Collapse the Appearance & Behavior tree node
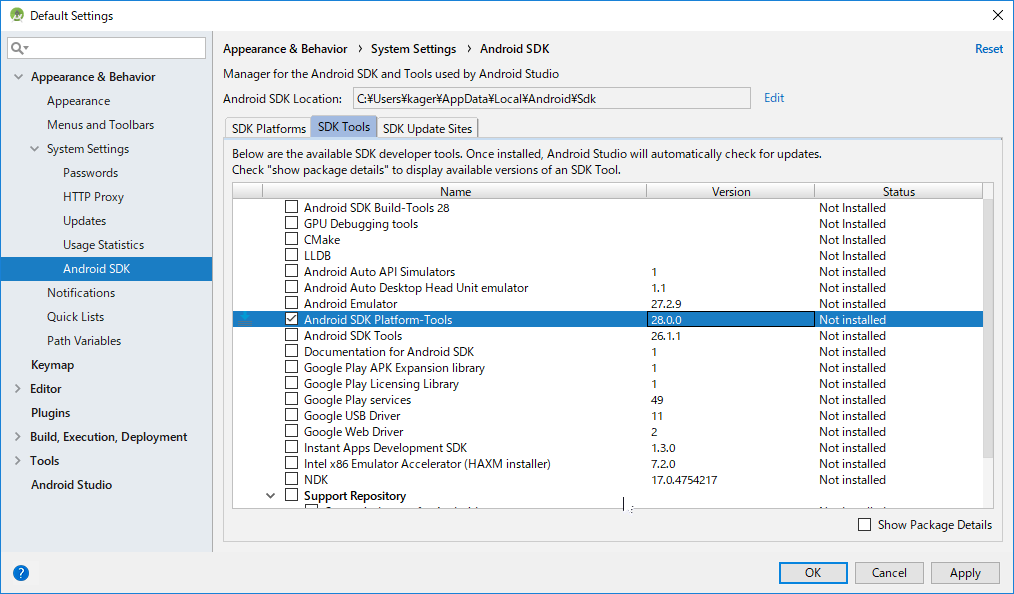The height and width of the screenshot is (594, 1014). 18,77
